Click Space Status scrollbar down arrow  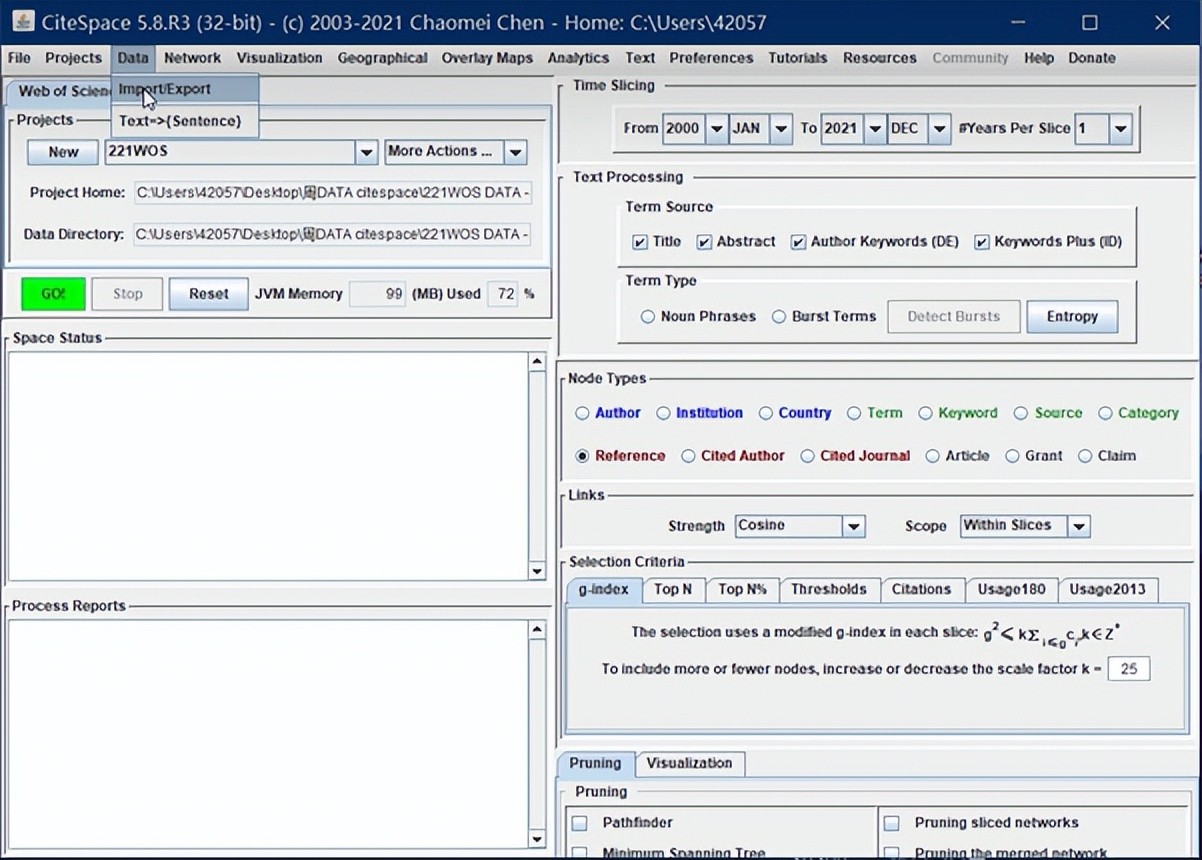click(537, 571)
